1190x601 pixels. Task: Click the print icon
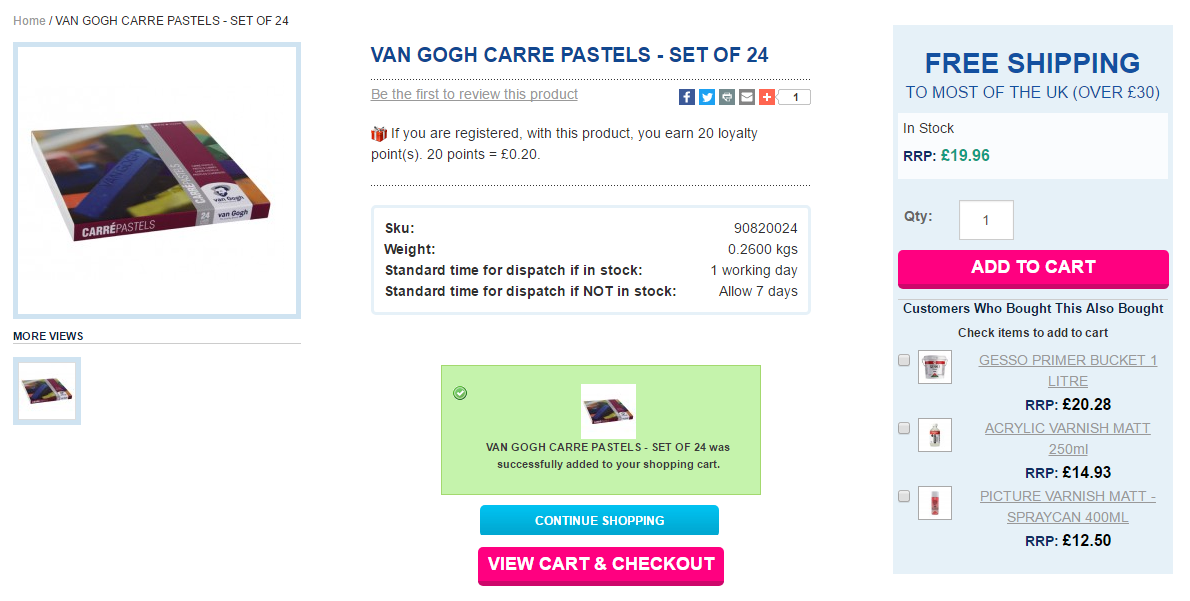(x=727, y=97)
